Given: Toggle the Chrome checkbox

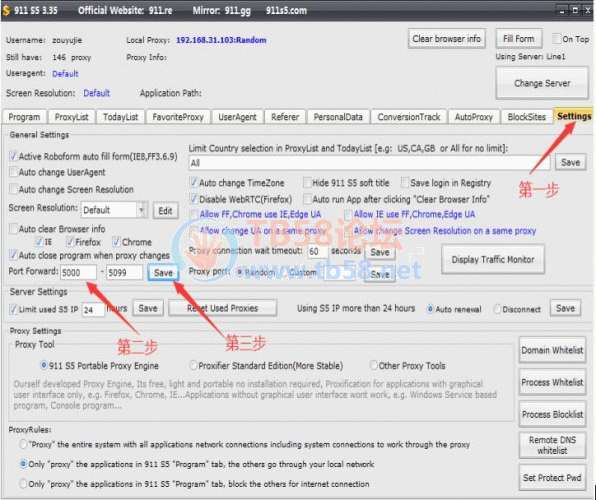Looking at the screenshot, I should point(116,242).
